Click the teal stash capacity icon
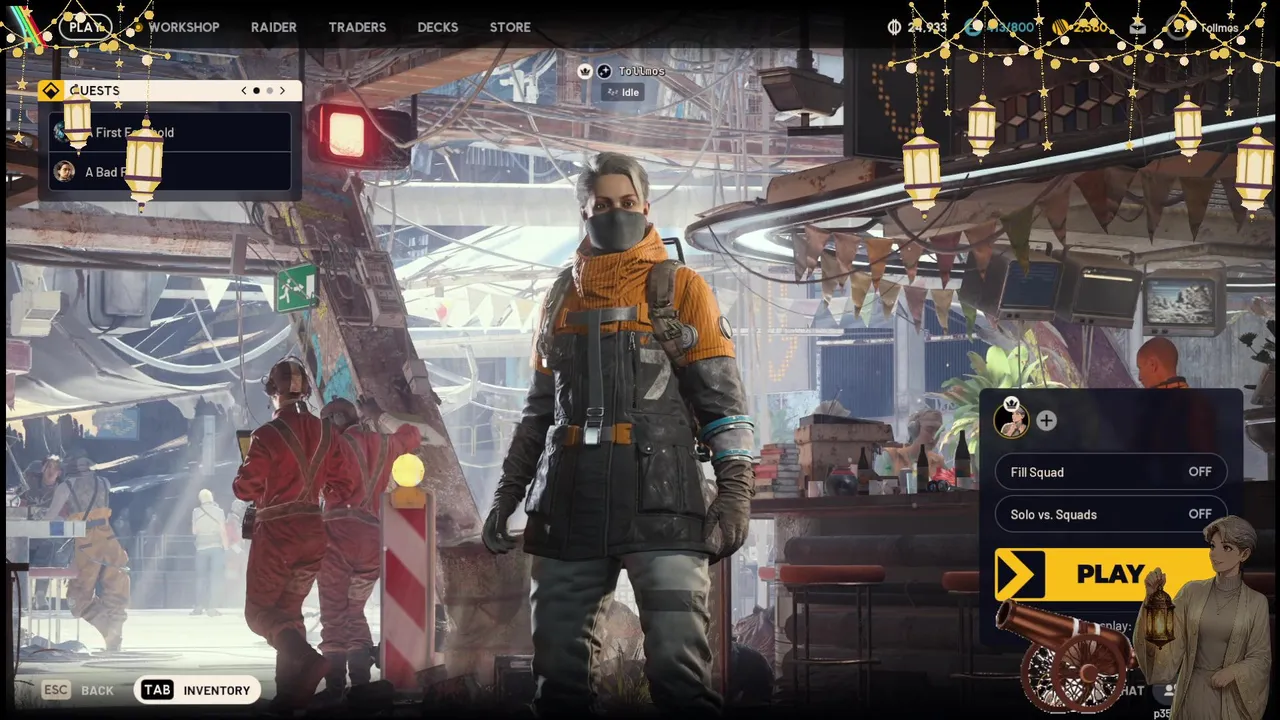Viewport: 1280px width, 720px height. 973,27
